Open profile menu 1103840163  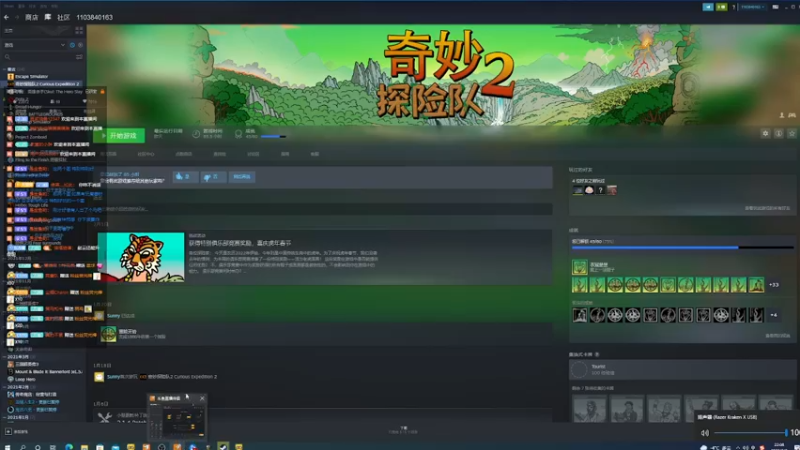[94, 17]
